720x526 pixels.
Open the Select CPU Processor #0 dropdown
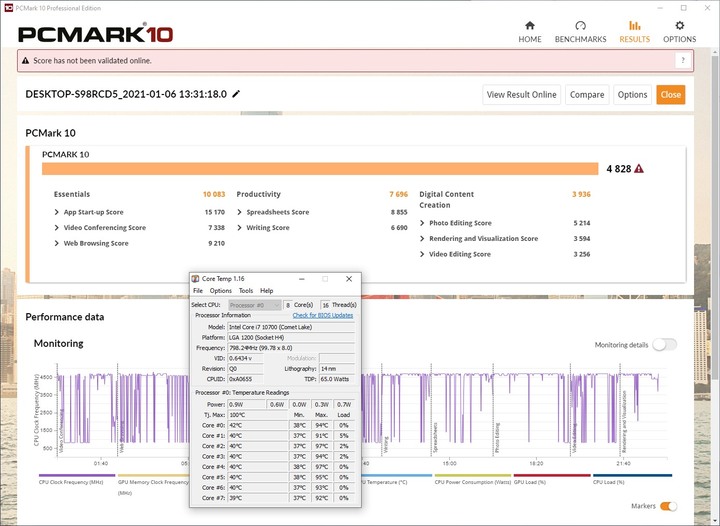(254, 305)
